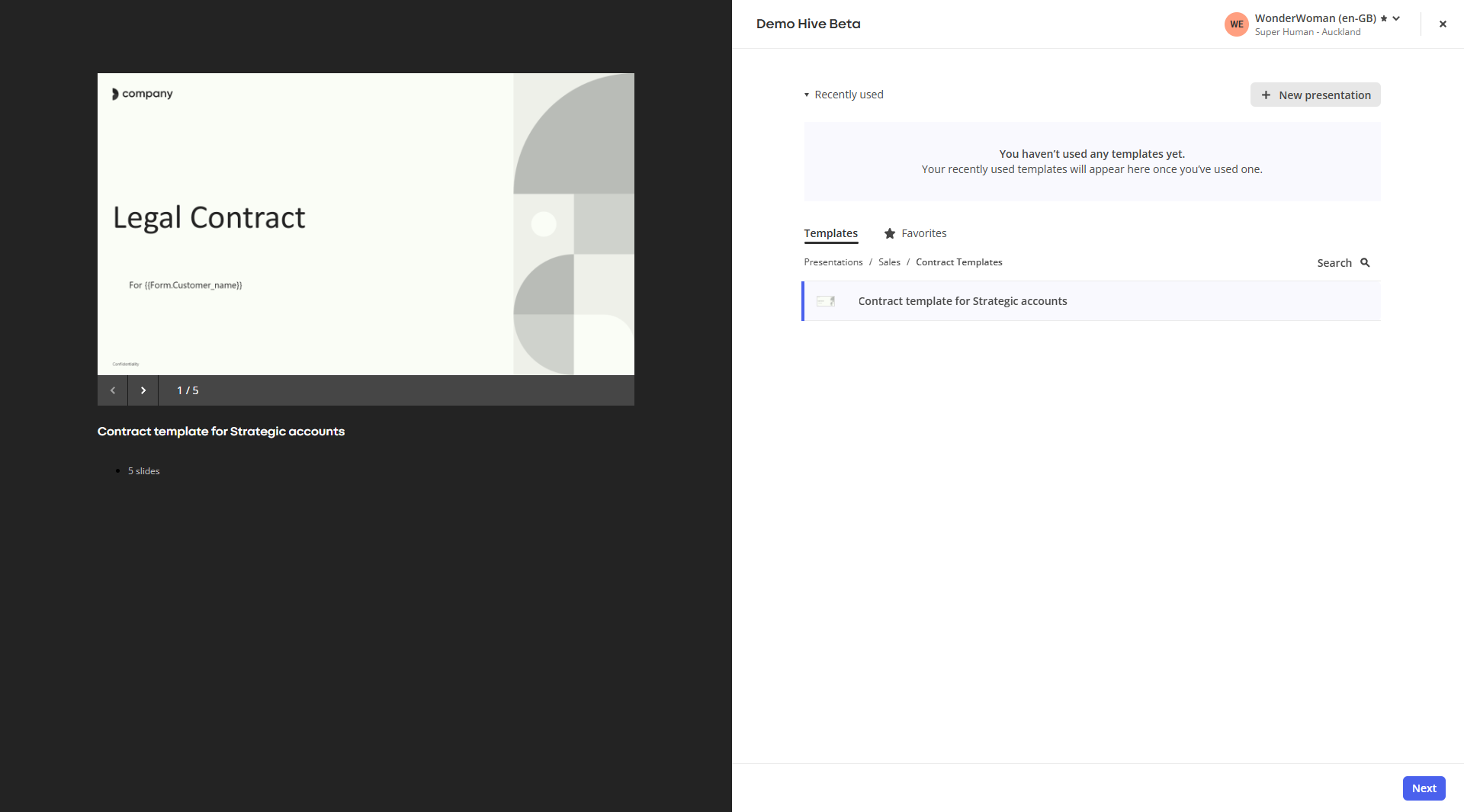Collapse the Recently used section
This screenshot has width=1464, height=812.
coord(843,95)
